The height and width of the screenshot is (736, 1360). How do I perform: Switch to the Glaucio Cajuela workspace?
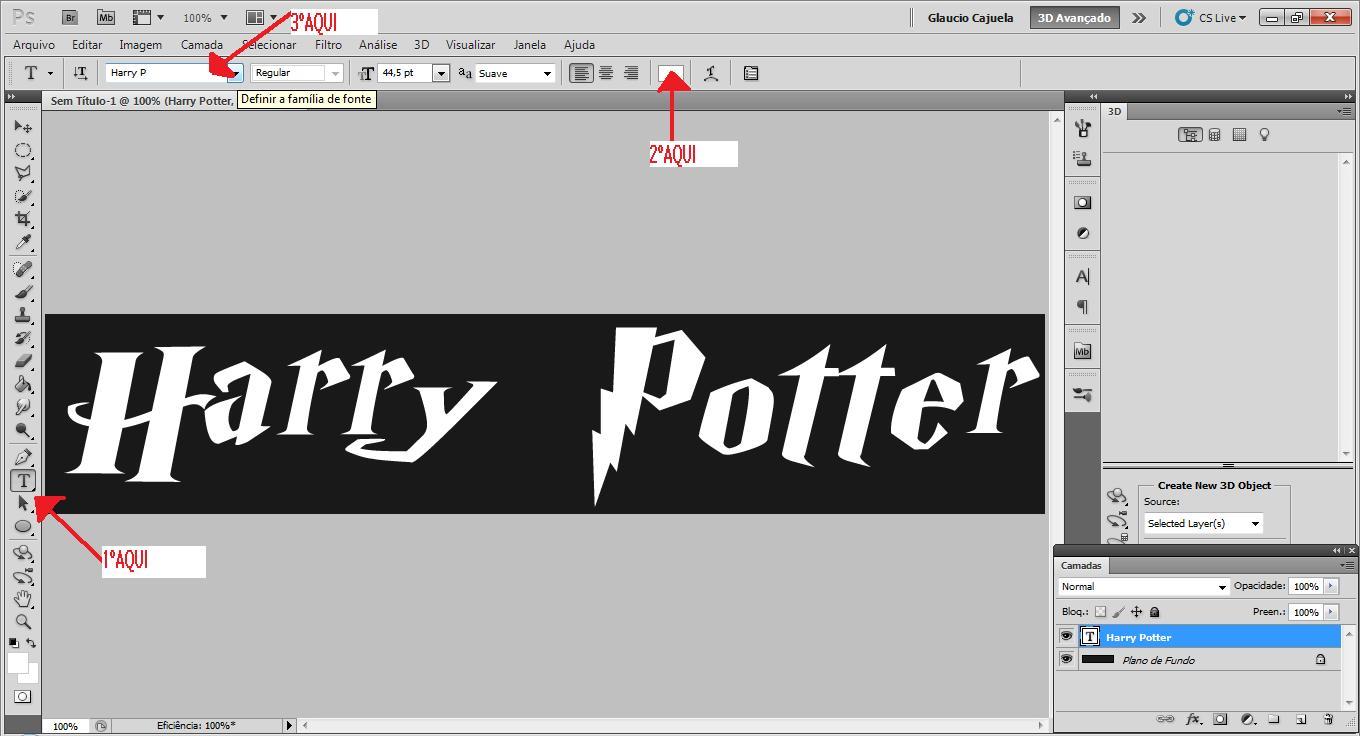tap(970, 18)
